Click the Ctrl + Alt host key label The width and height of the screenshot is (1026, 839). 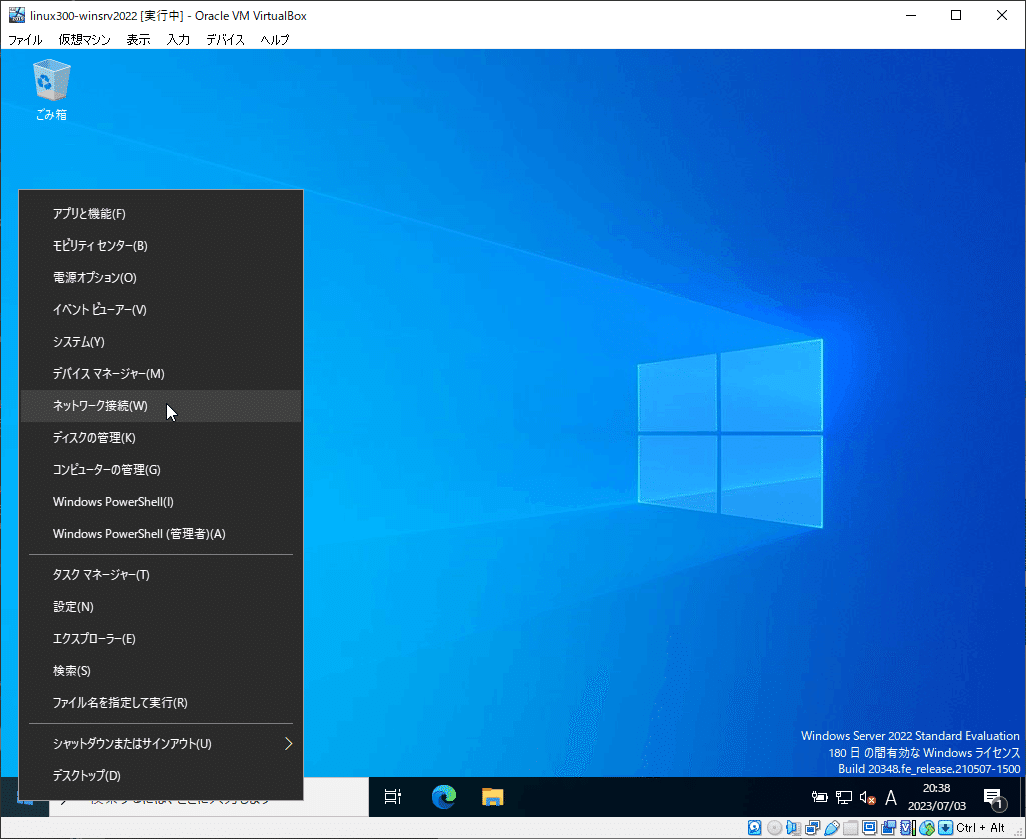(980, 828)
